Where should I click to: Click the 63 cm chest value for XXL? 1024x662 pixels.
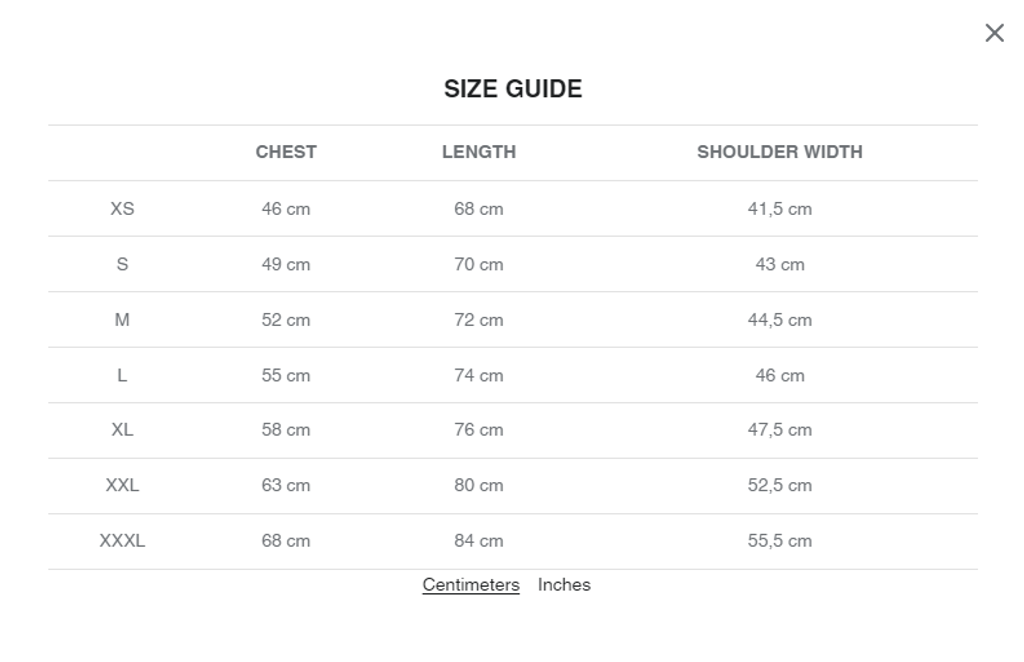[x=286, y=485]
